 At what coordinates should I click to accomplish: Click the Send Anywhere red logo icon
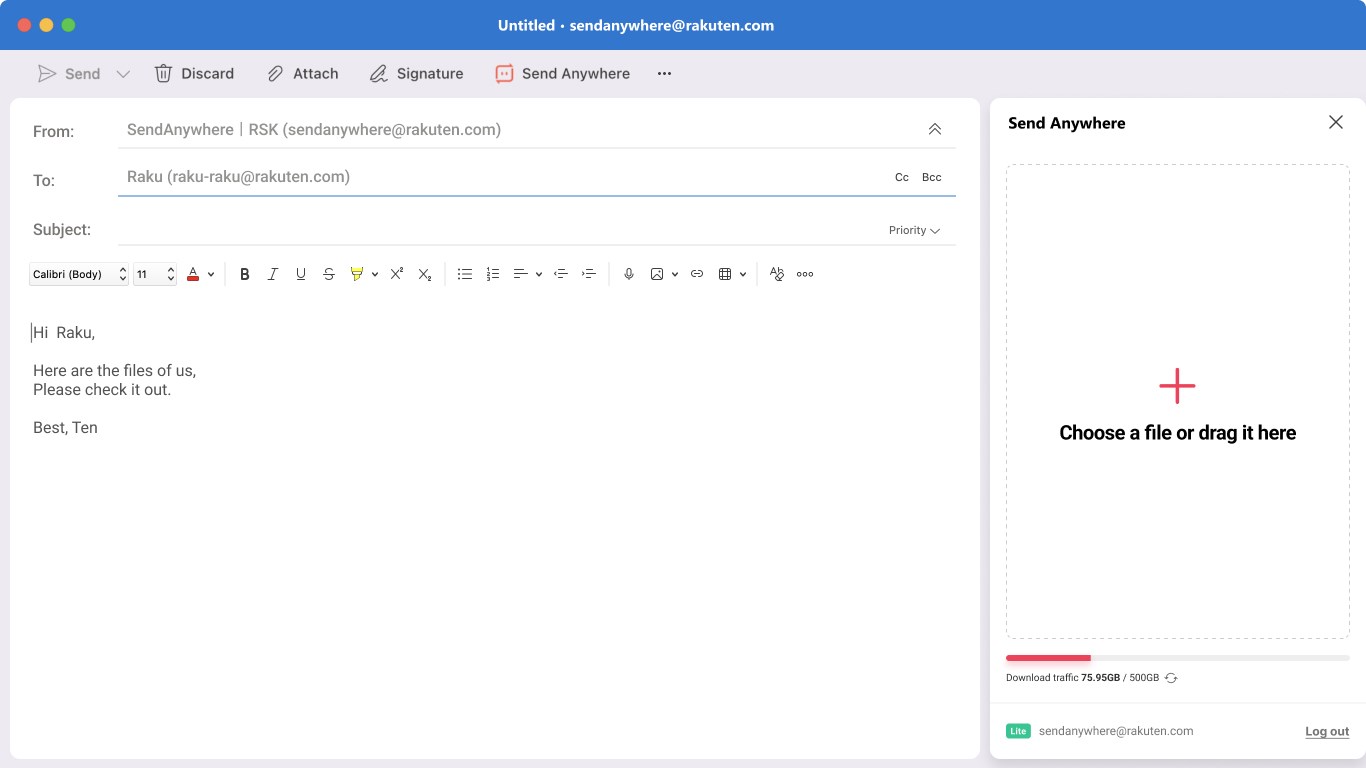pos(504,74)
